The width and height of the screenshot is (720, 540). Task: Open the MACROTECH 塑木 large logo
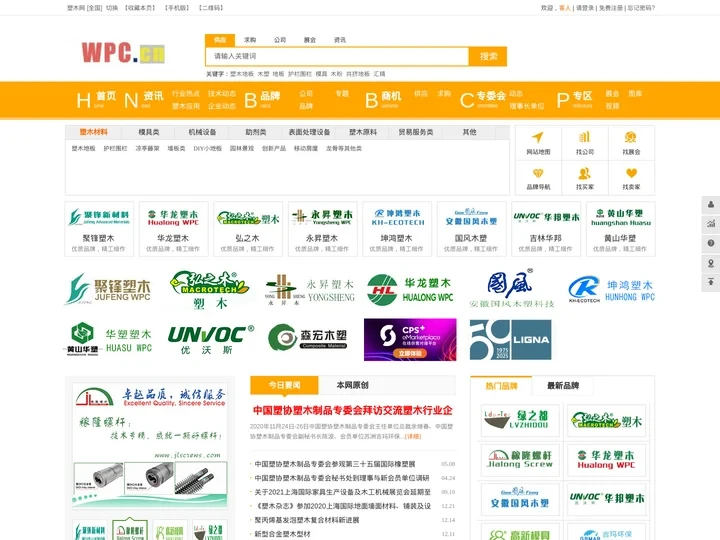(209, 290)
